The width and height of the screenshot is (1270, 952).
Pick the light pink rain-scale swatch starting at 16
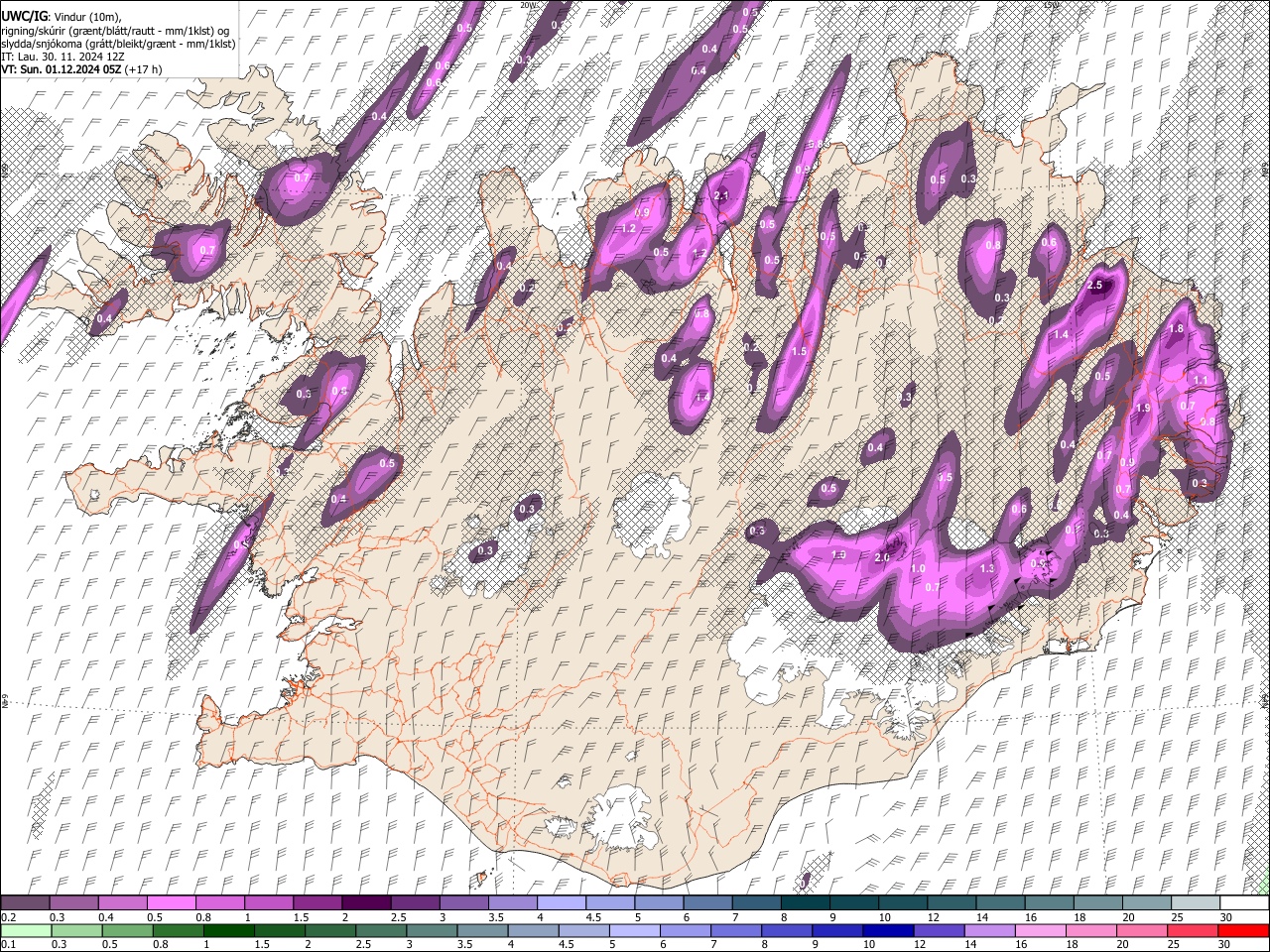[1041, 931]
